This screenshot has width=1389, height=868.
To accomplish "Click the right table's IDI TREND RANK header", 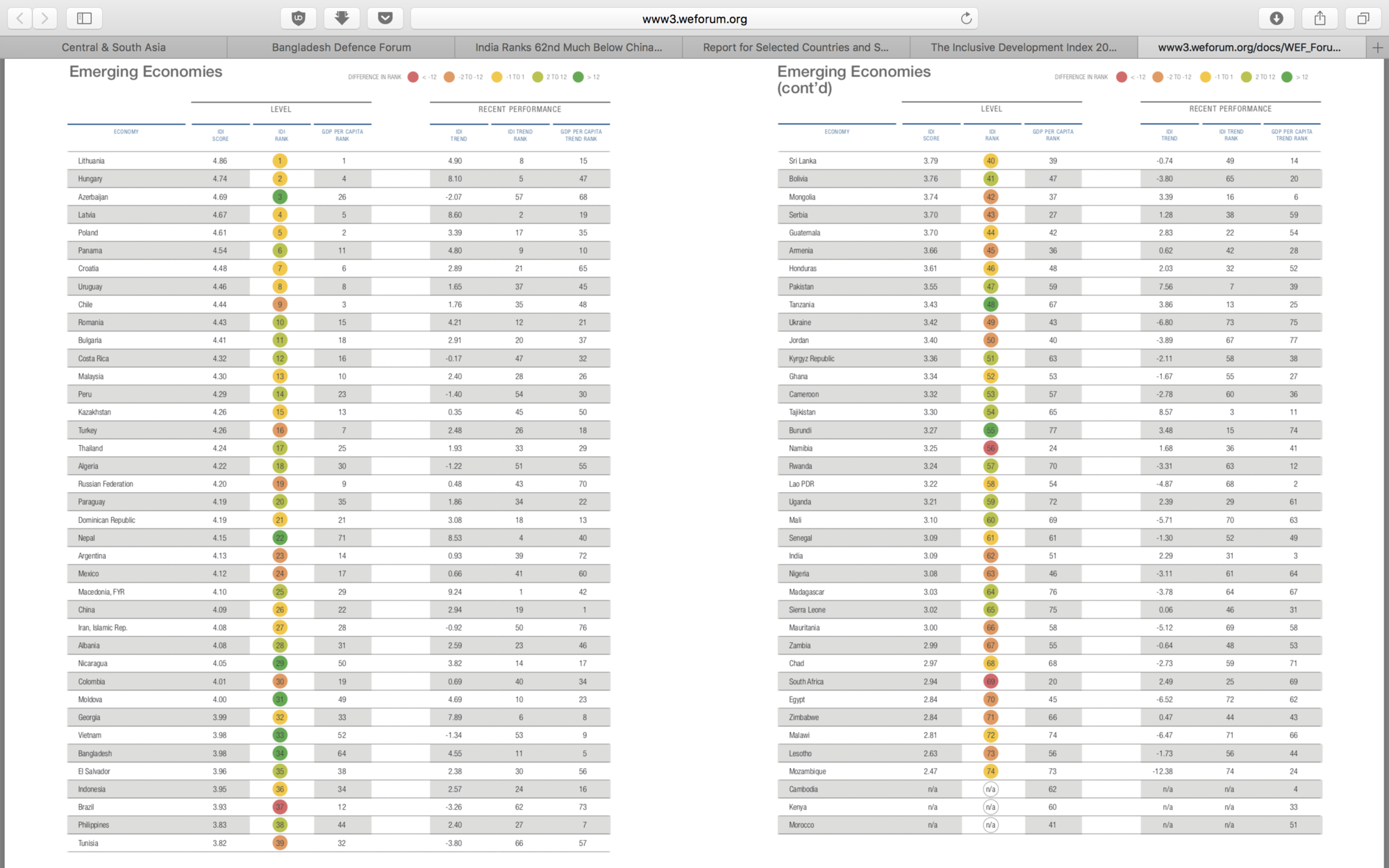I will [x=1231, y=135].
